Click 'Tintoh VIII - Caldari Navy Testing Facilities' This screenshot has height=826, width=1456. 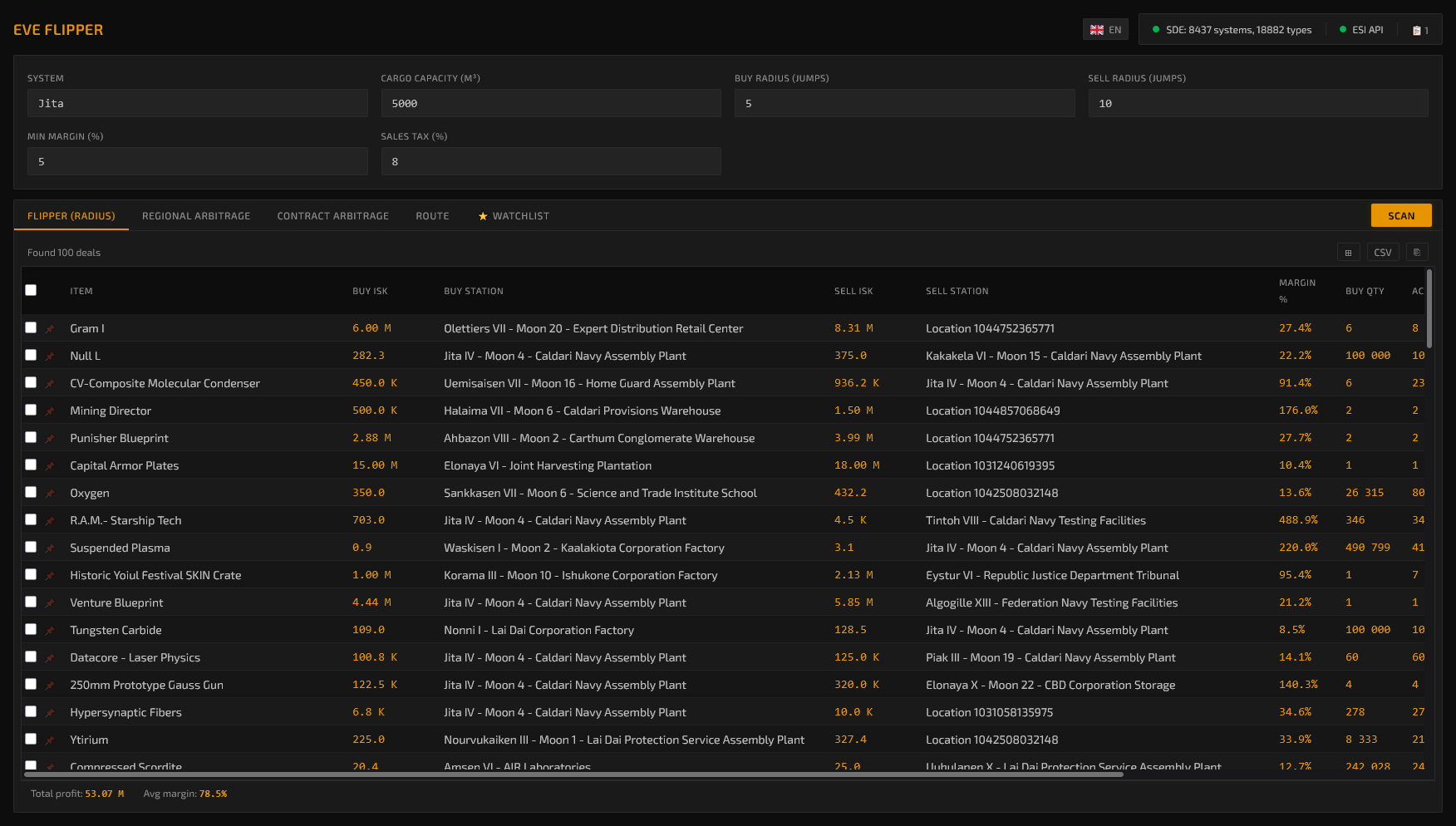[1035, 520]
